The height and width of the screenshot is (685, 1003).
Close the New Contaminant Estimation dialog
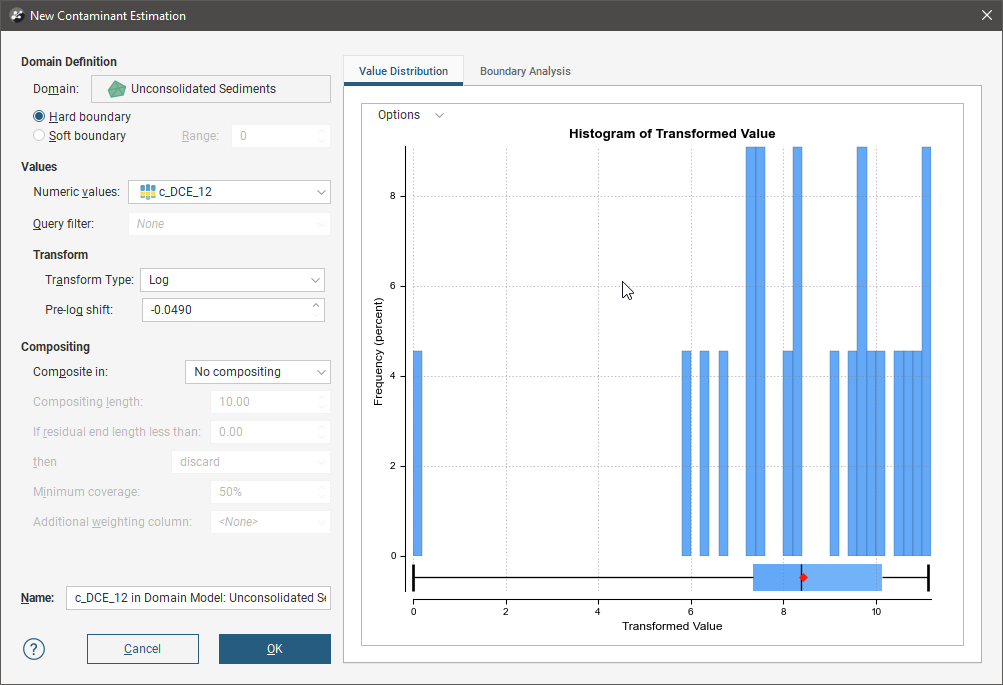[984, 16]
